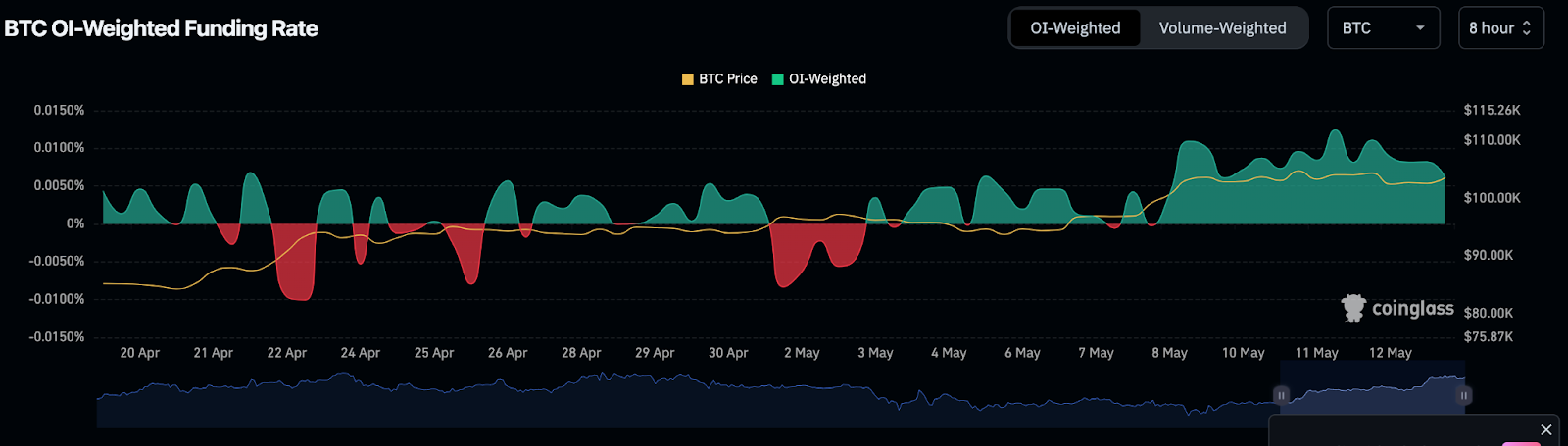Toggle OI-Weighted legend series
Viewport: 1568px width, 446px height.
coord(819,79)
